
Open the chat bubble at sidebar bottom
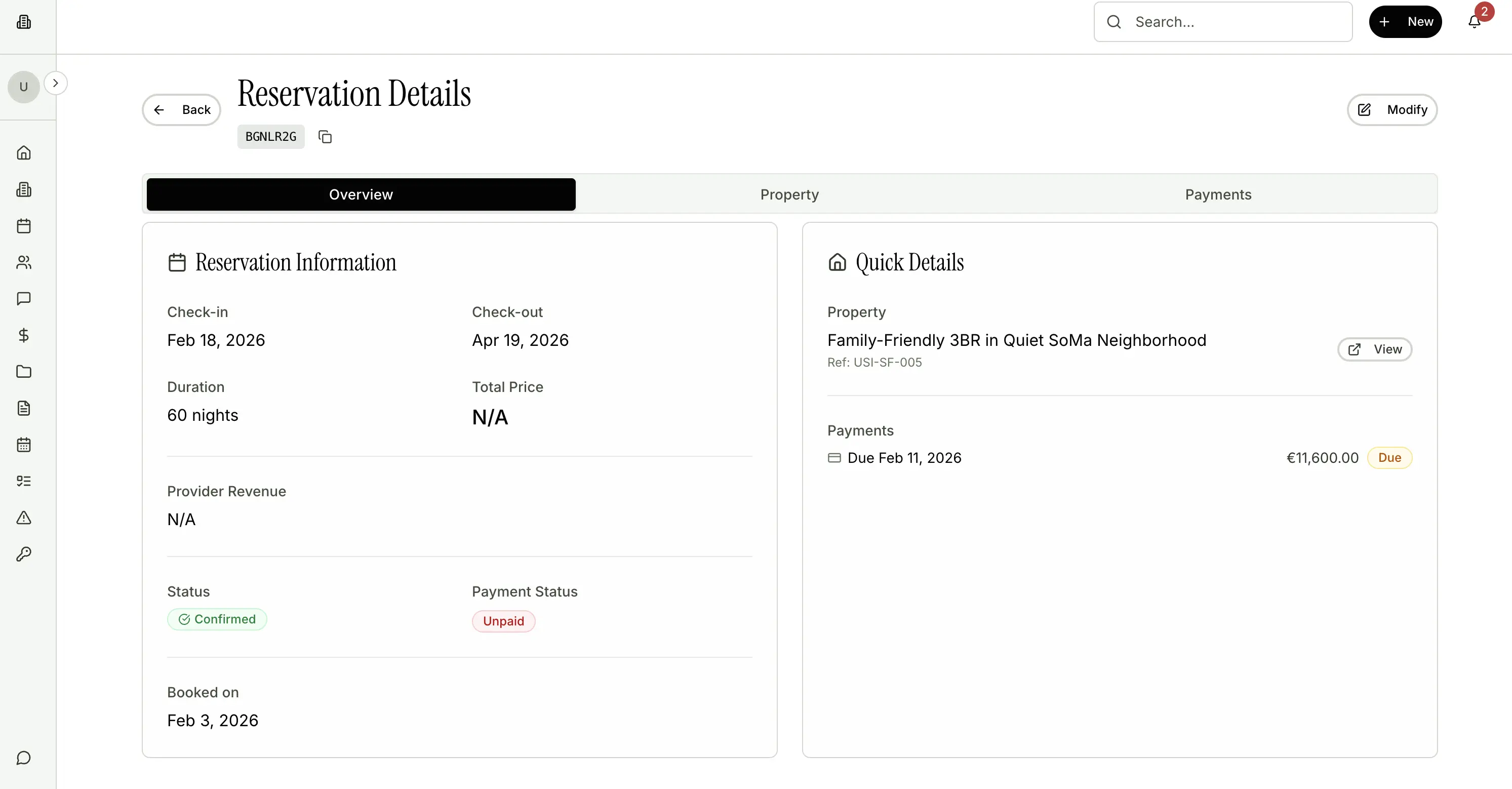(23, 758)
